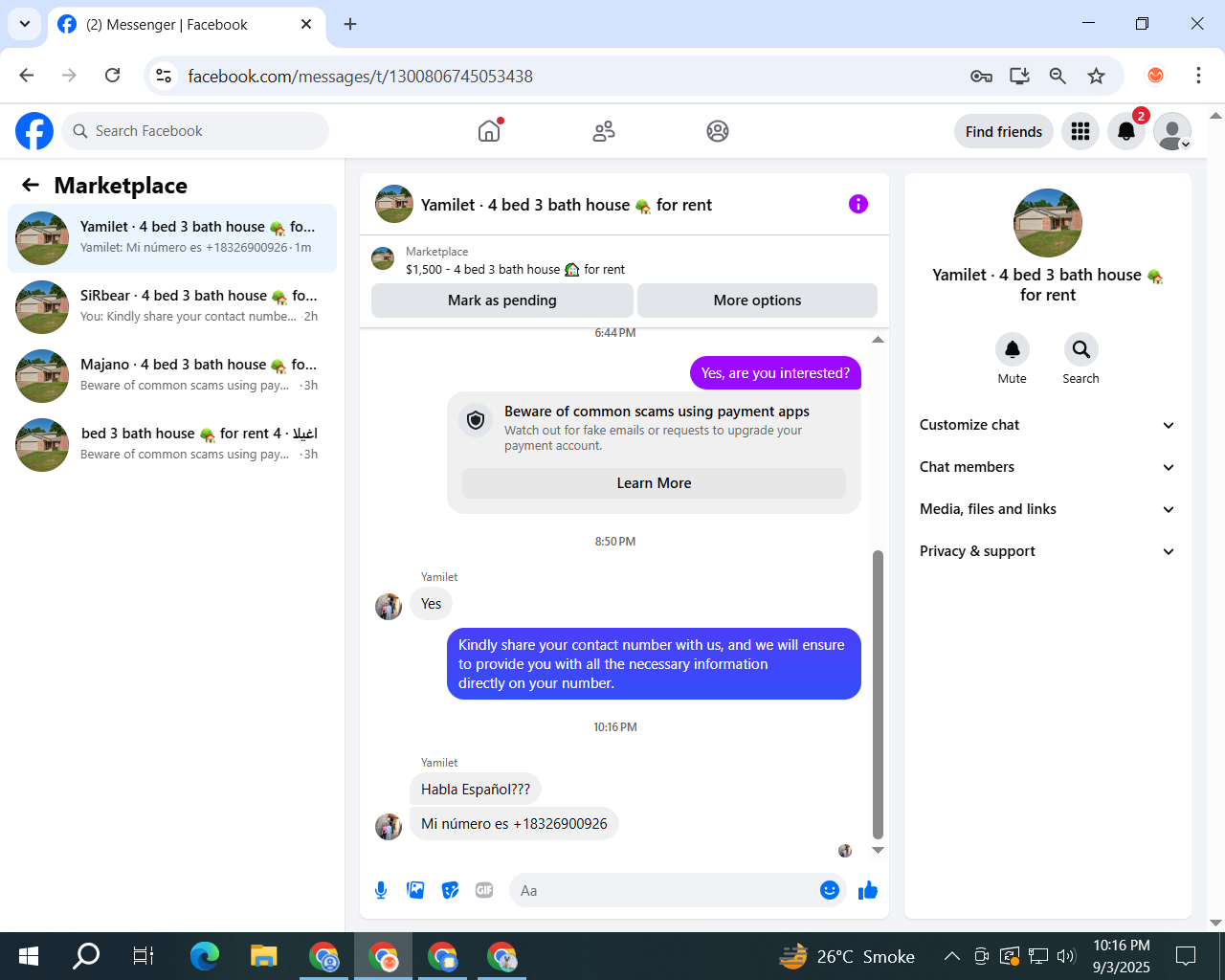Open the account profile avatar menu
1225x980 pixels.
[x=1172, y=131]
